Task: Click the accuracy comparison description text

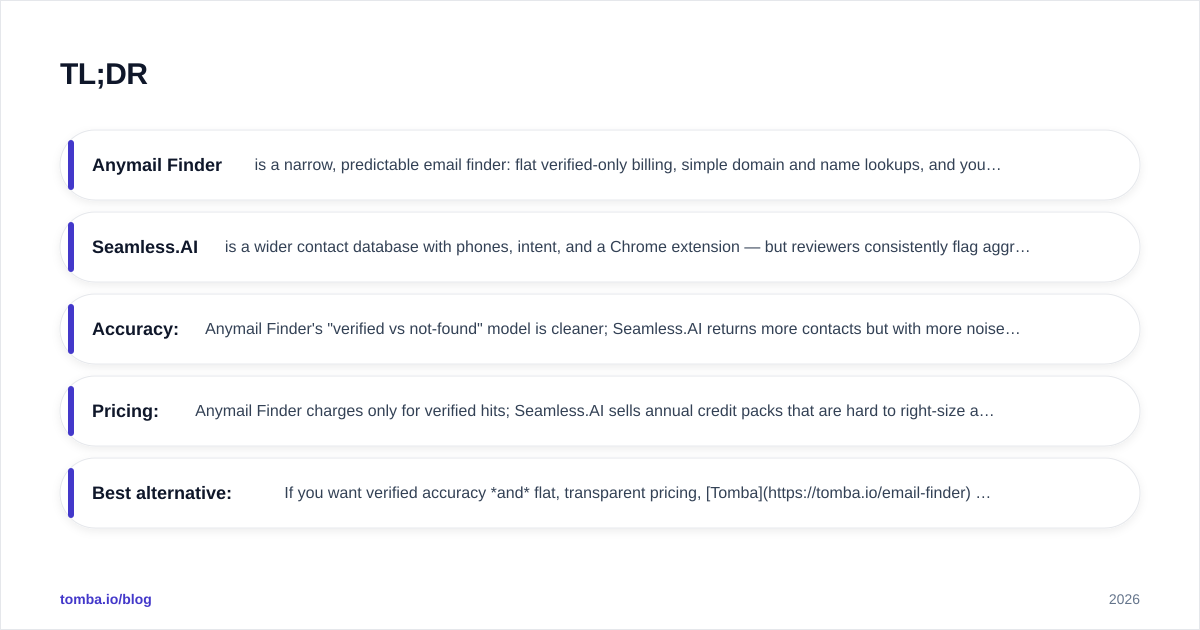Action: (x=612, y=329)
